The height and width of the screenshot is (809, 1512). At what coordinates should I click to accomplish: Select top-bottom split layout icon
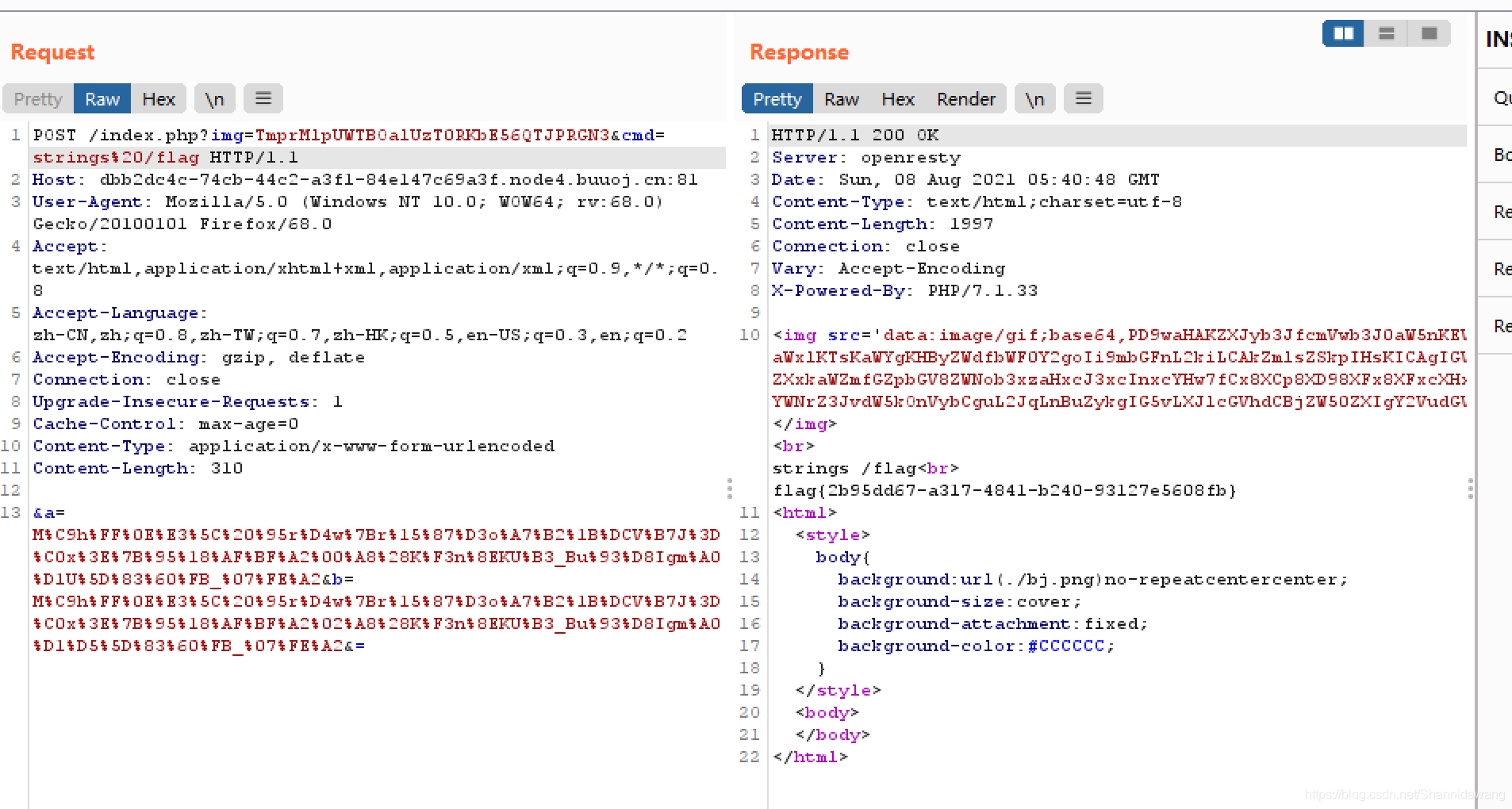click(x=1386, y=33)
